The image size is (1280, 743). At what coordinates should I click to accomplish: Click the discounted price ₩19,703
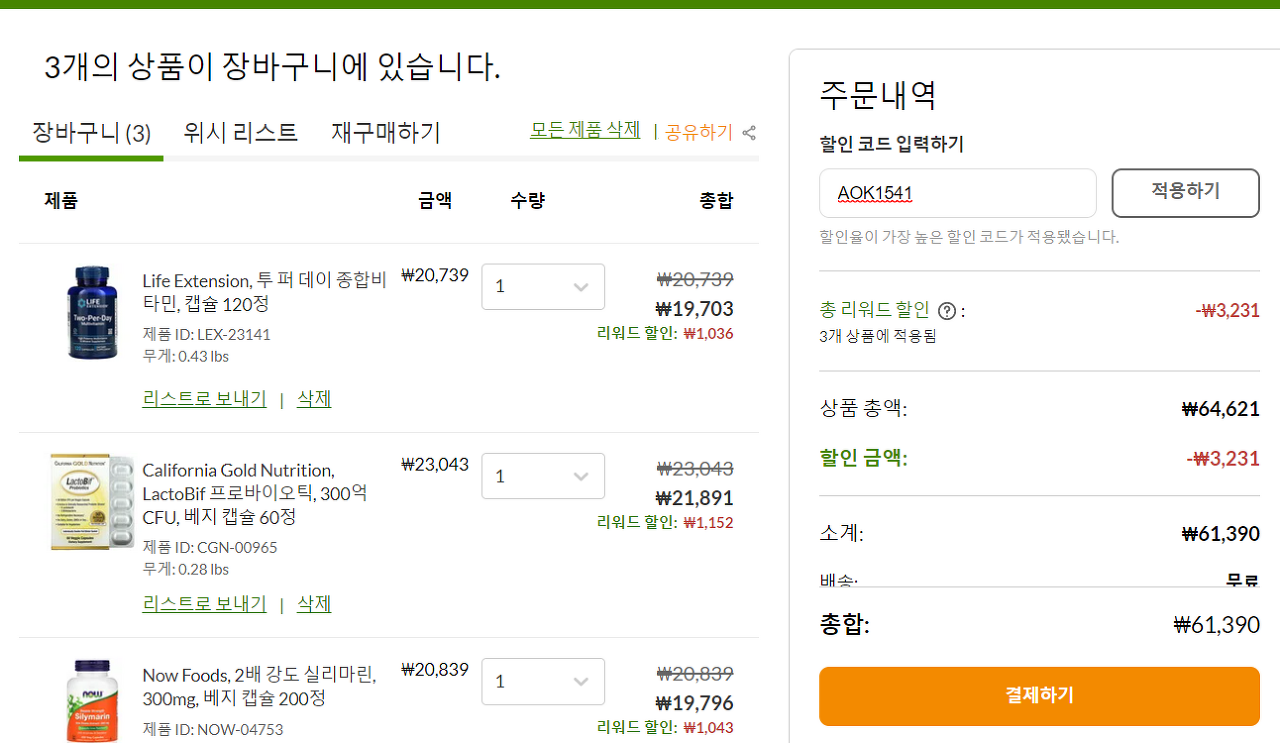[x=694, y=308]
